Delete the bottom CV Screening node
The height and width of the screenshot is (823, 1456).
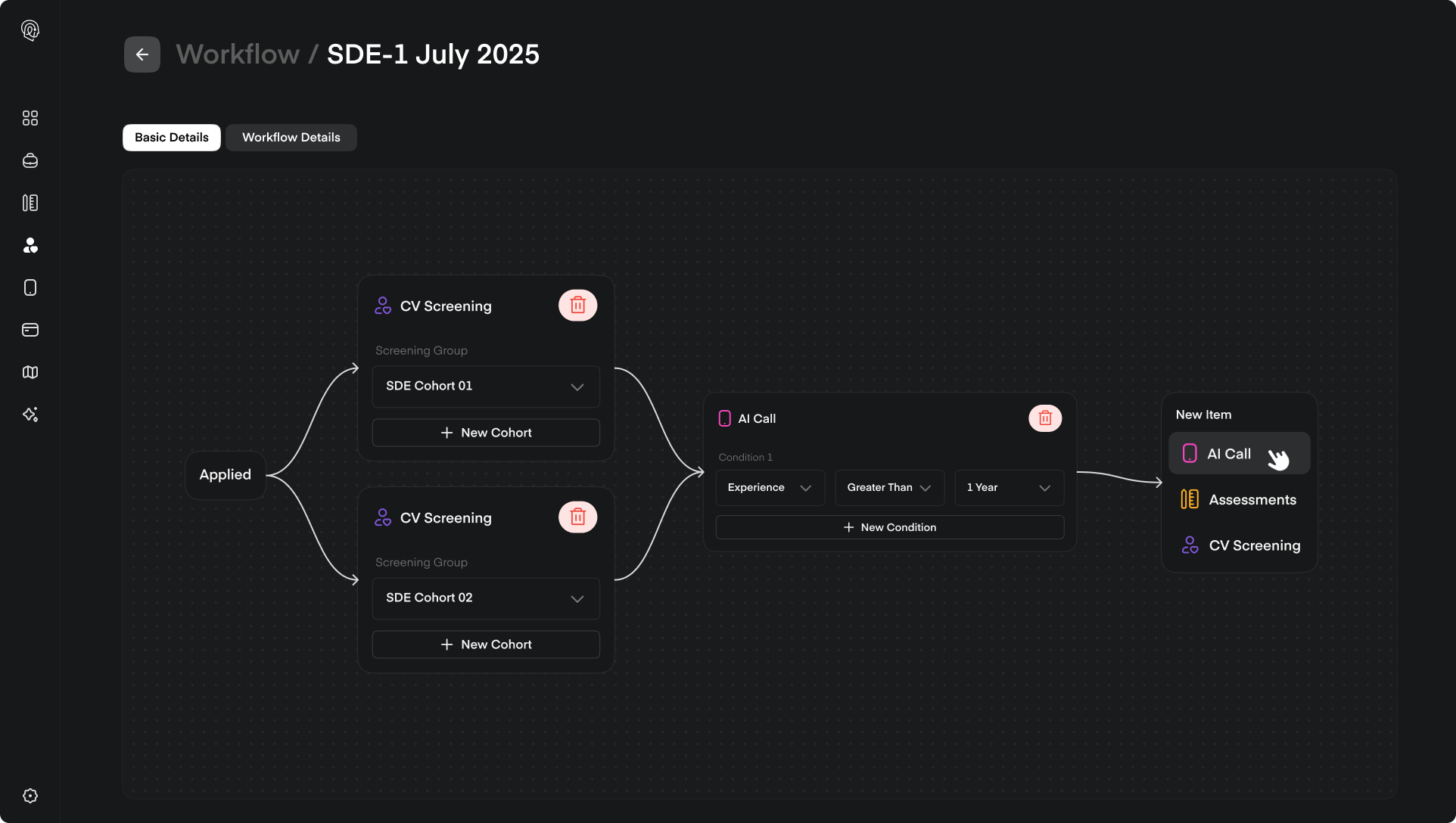tap(577, 517)
